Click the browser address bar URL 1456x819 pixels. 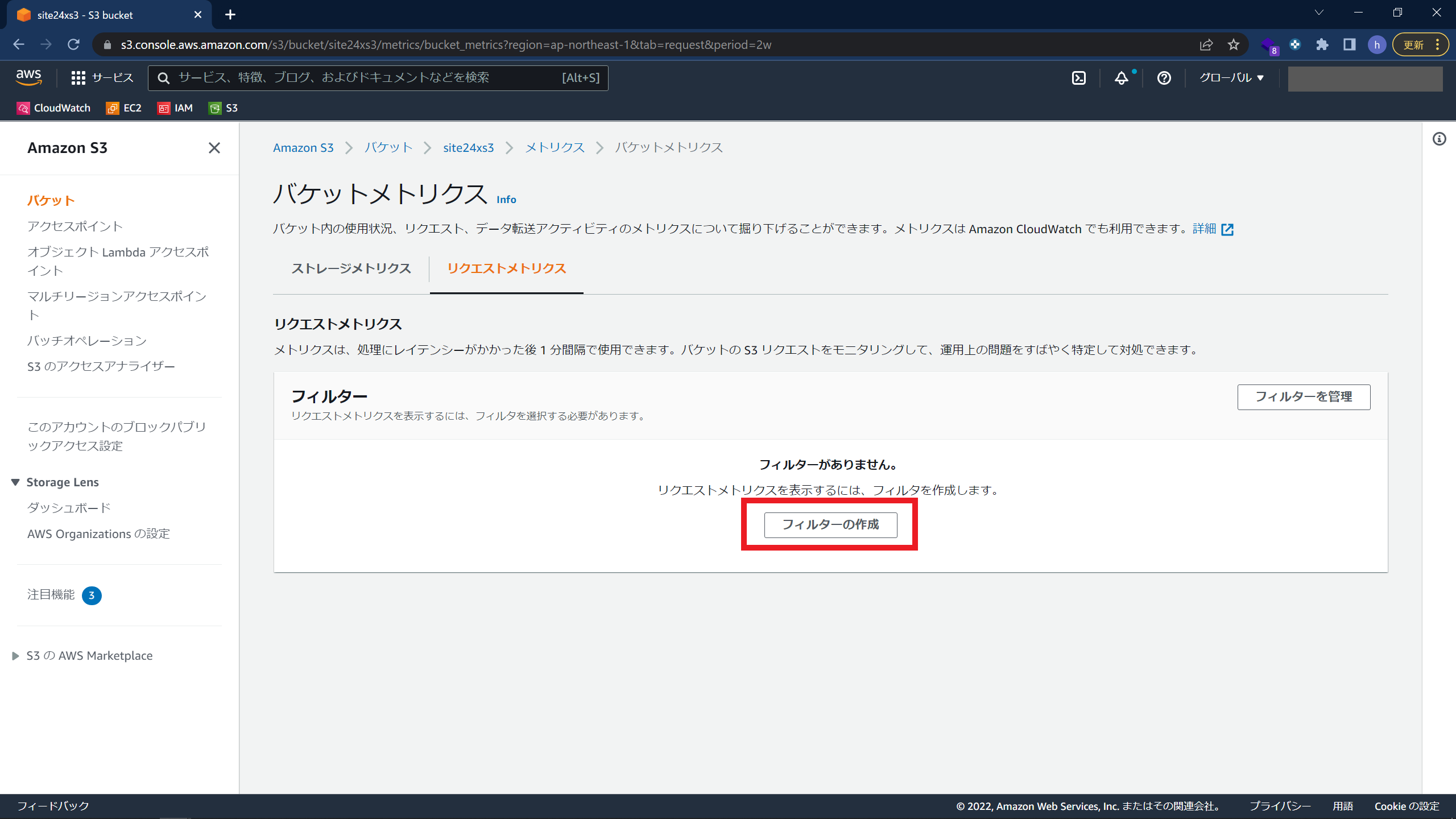(445, 44)
